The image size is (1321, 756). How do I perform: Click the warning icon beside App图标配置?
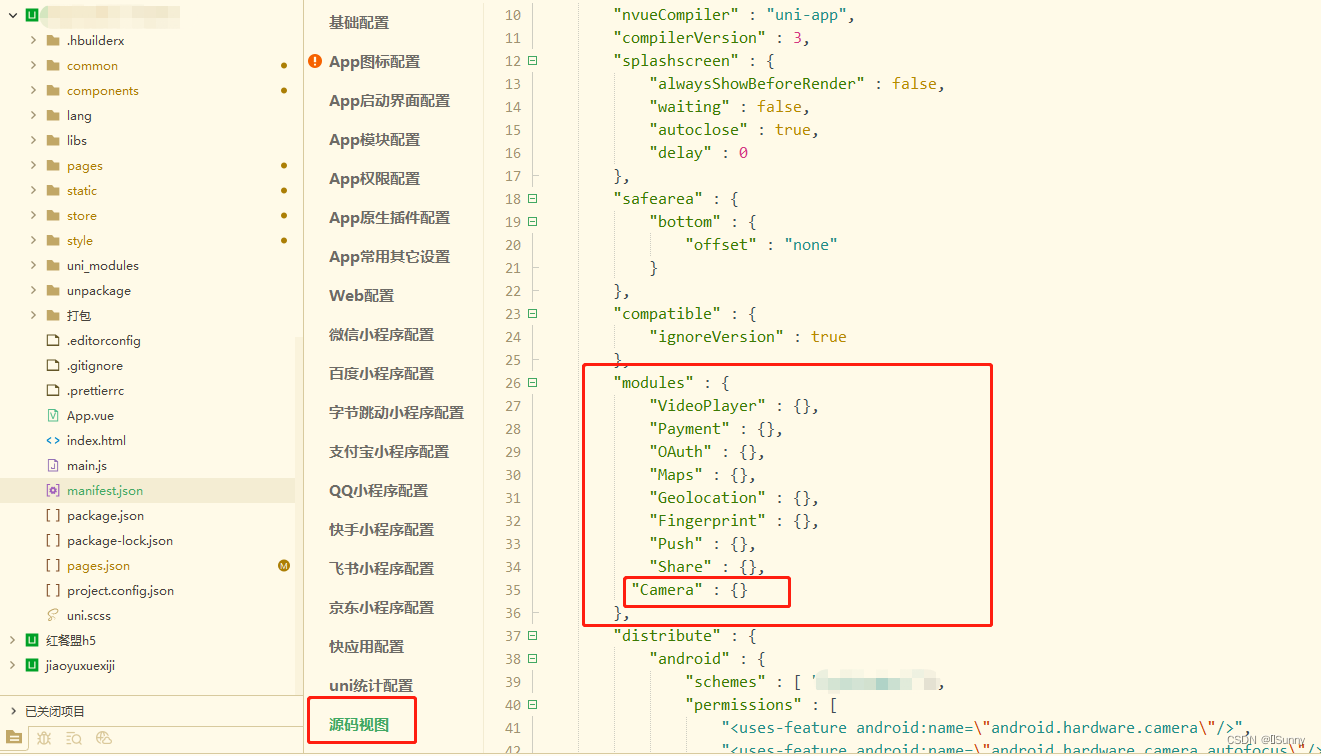point(316,62)
